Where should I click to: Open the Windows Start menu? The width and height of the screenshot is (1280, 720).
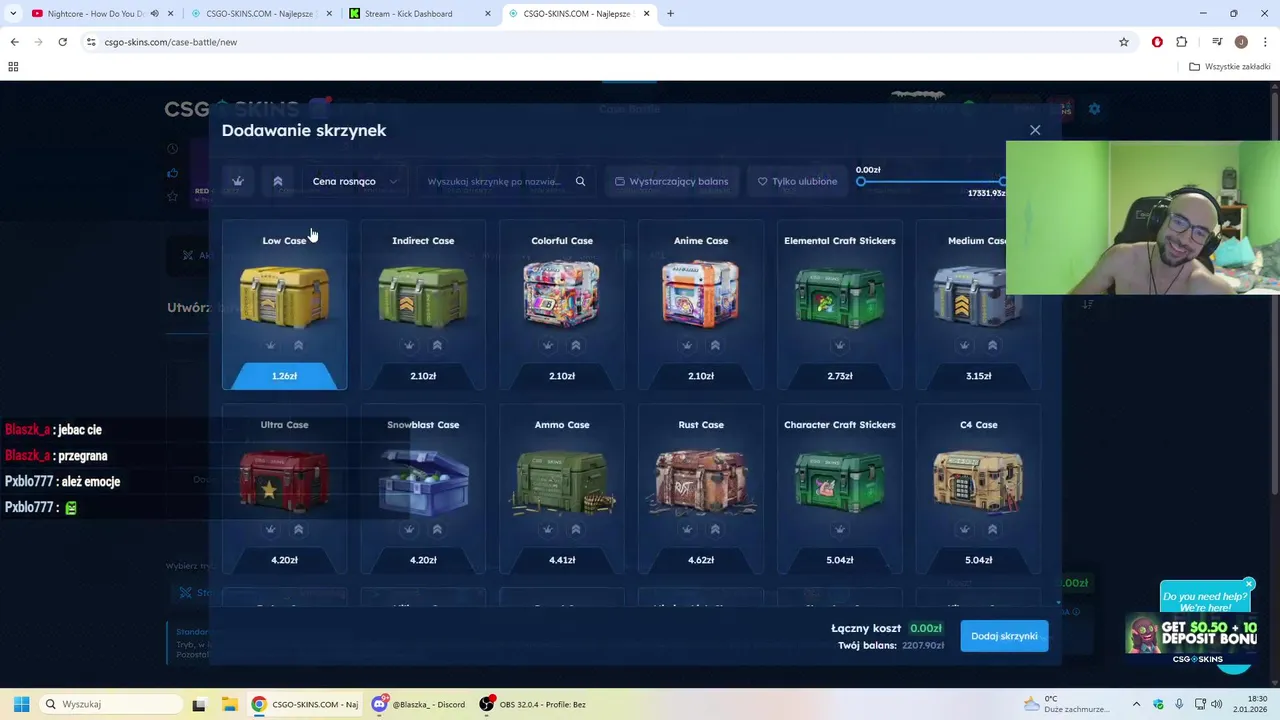pos(21,704)
